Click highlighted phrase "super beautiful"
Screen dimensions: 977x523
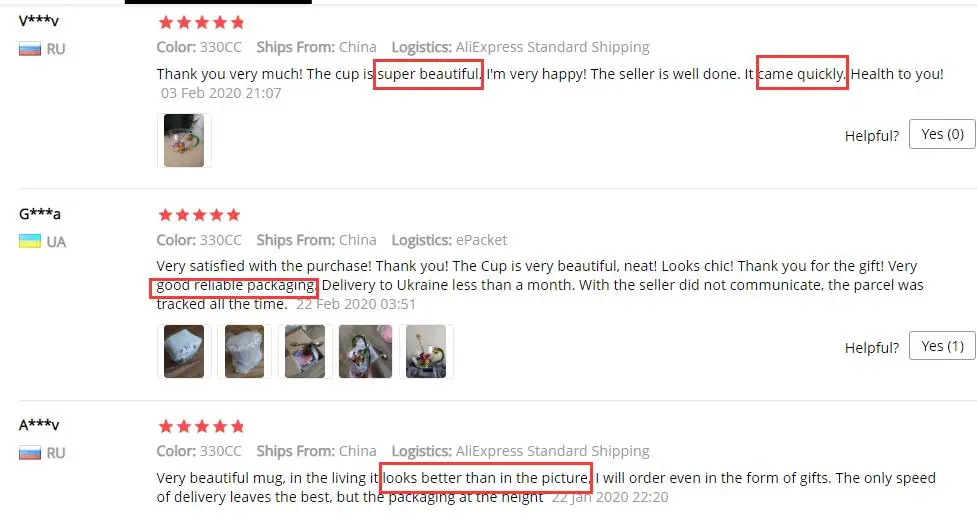[429, 74]
